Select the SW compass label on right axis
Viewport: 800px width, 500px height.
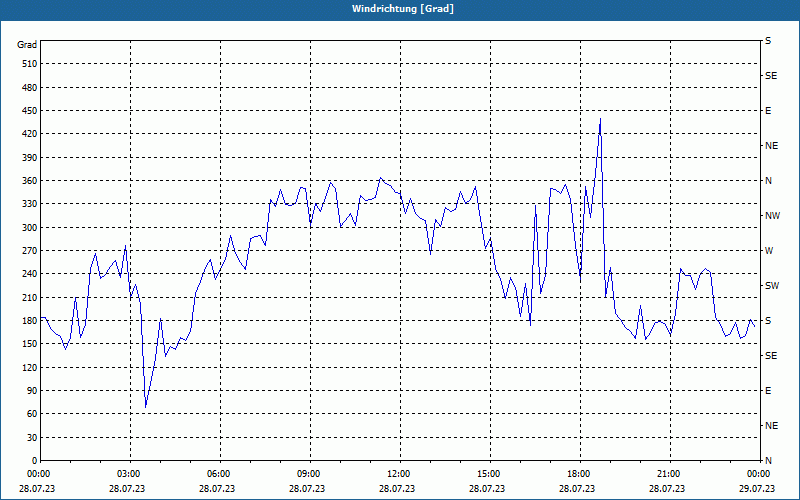tap(772, 286)
